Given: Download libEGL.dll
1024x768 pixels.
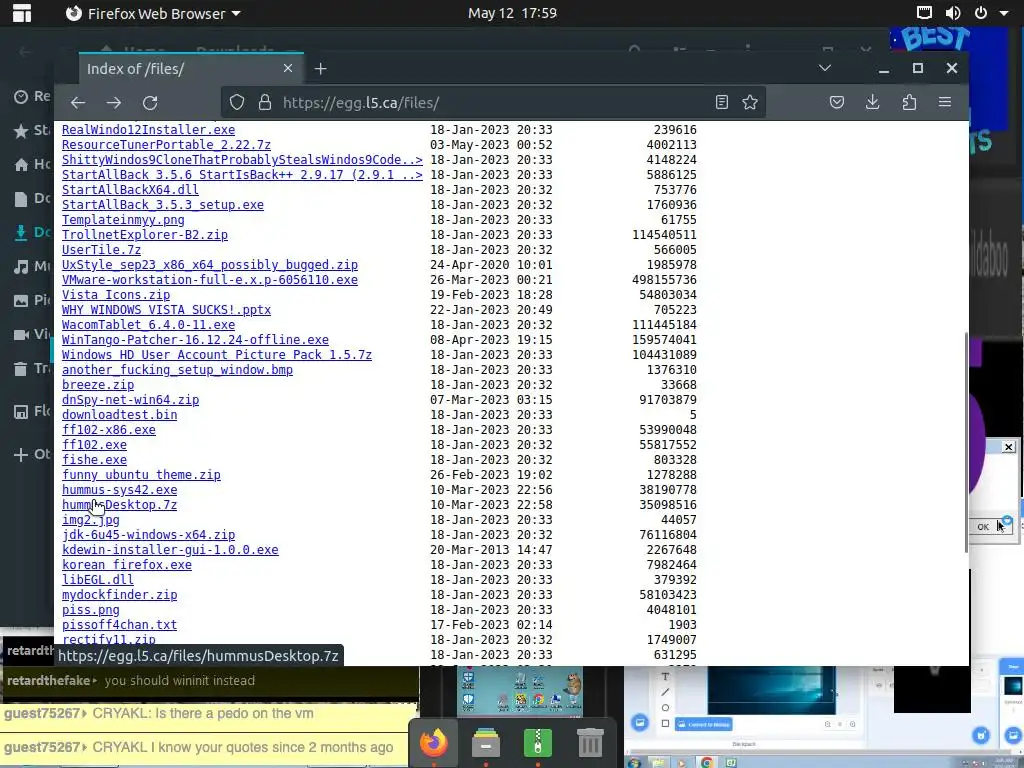Looking at the screenshot, I should pos(98,581).
